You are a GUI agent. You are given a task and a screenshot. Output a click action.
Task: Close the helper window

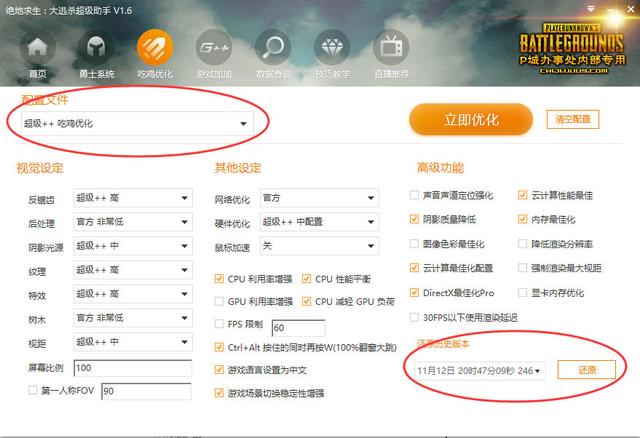631,9
